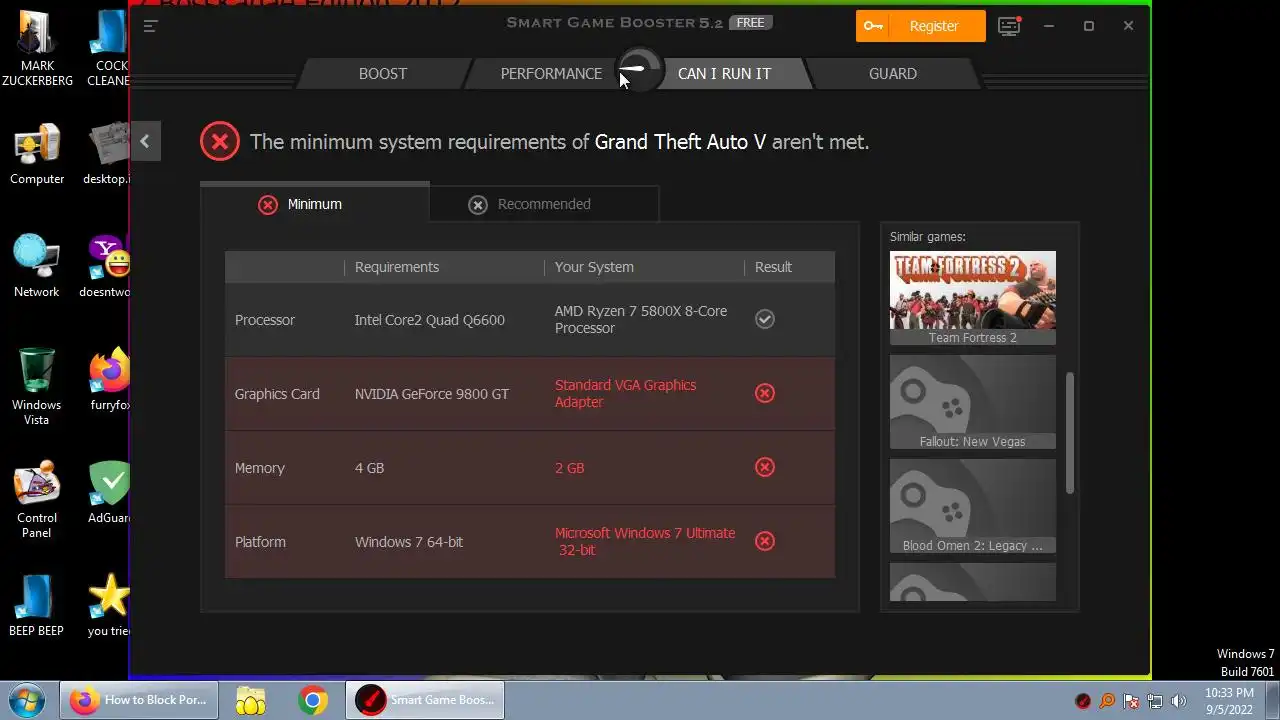Open the folder icon in taskbar

pyautogui.click(x=251, y=700)
